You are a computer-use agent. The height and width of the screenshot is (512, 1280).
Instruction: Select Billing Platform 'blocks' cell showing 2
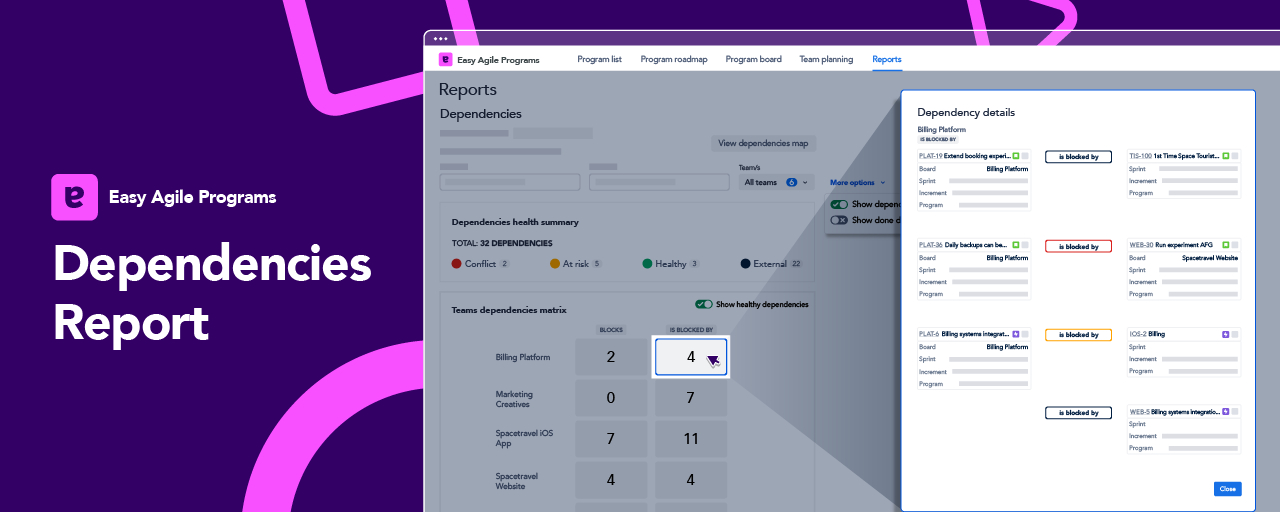pyautogui.click(x=611, y=357)
